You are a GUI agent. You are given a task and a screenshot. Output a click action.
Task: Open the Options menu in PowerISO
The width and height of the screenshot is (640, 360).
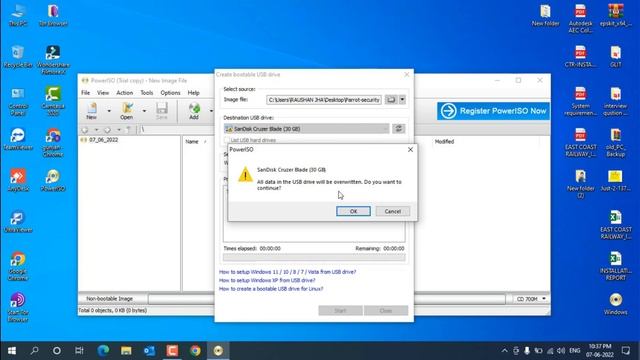pyautogui.click(x=170, y=93)
